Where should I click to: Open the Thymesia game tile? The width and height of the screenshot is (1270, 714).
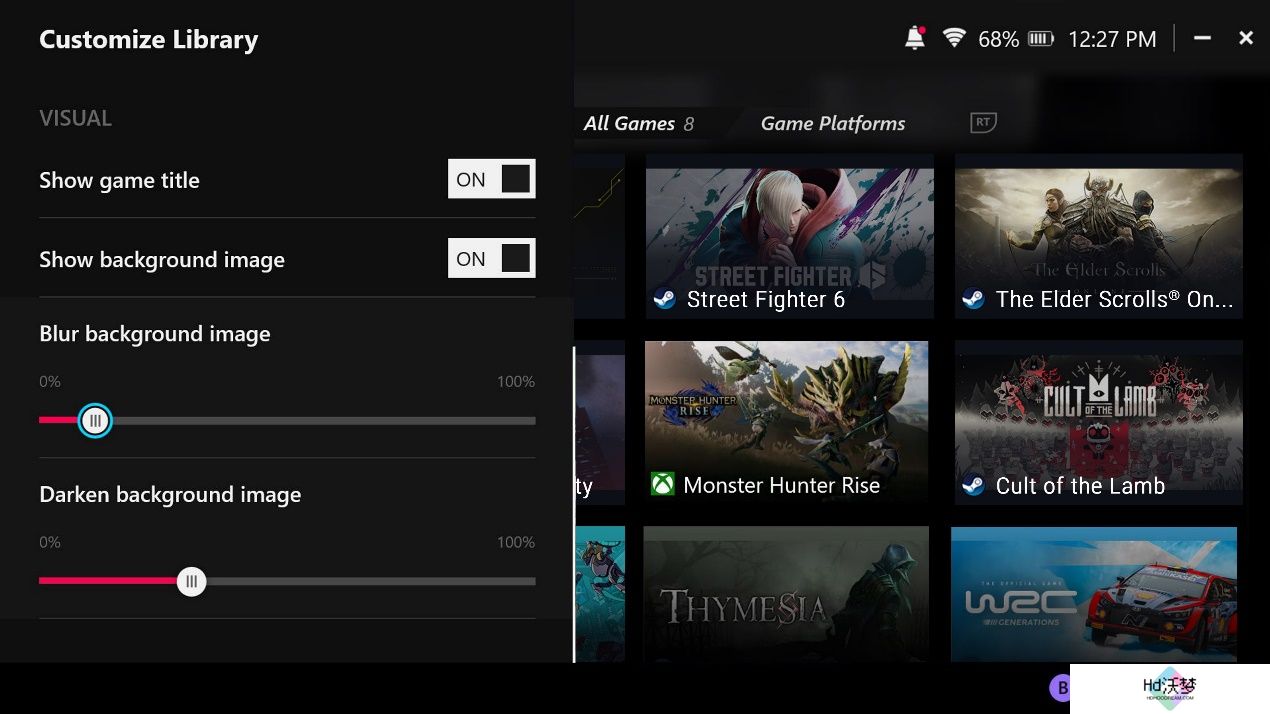786,594
